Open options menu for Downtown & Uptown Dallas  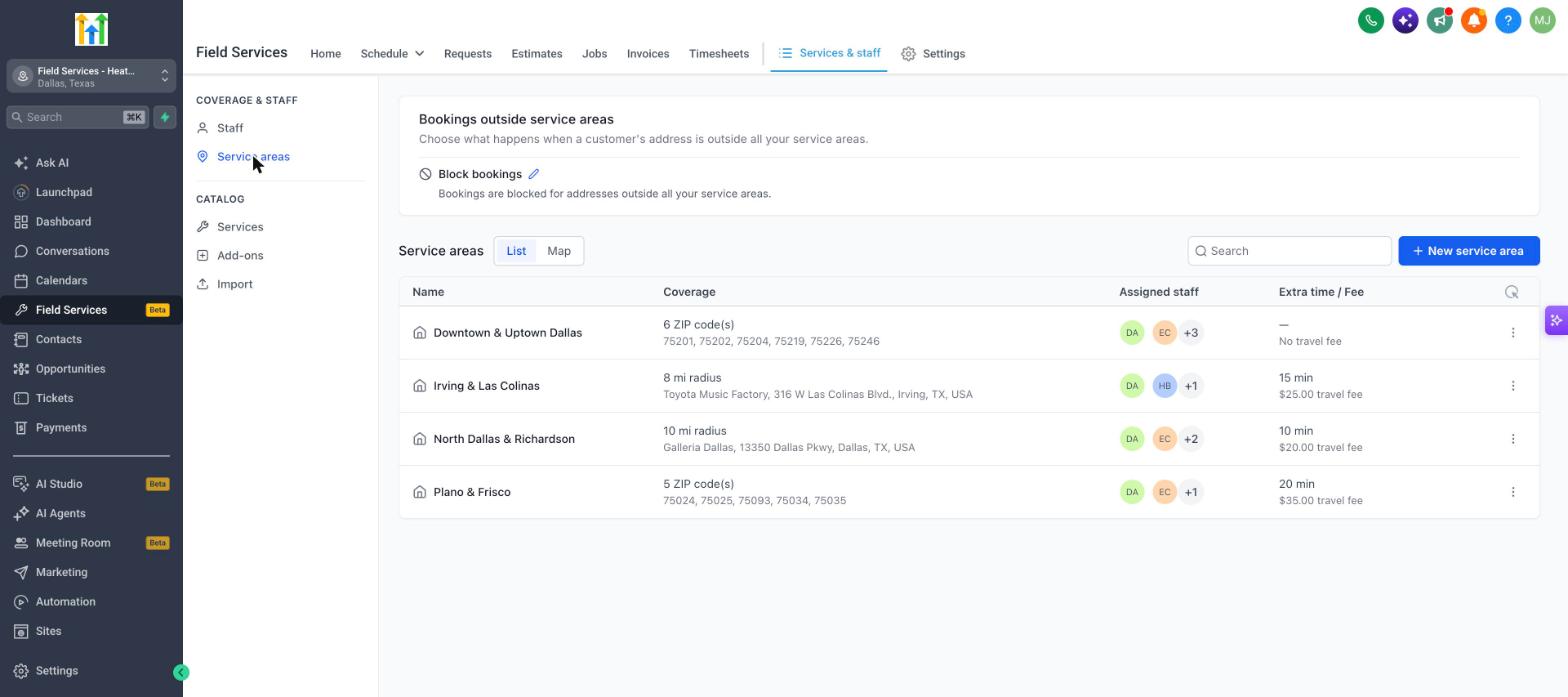click(x=1513, y=333)
